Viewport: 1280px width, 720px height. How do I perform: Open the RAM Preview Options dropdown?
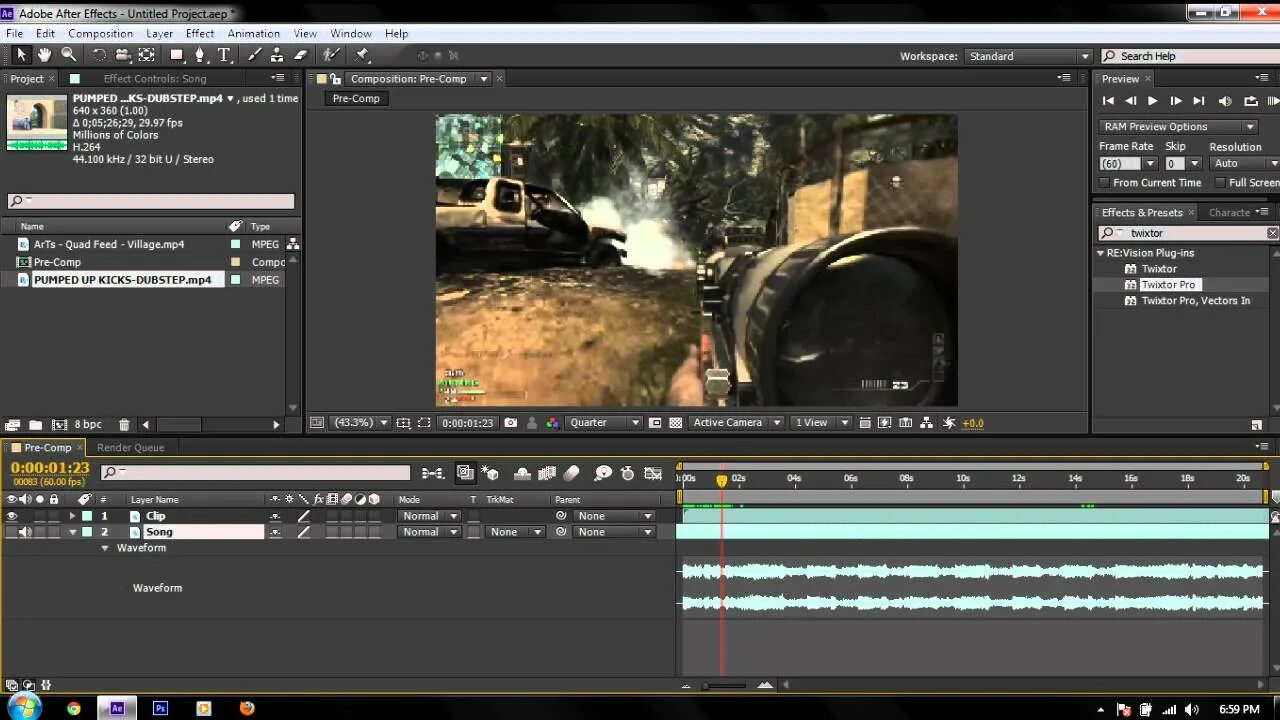pos(1178,127)
